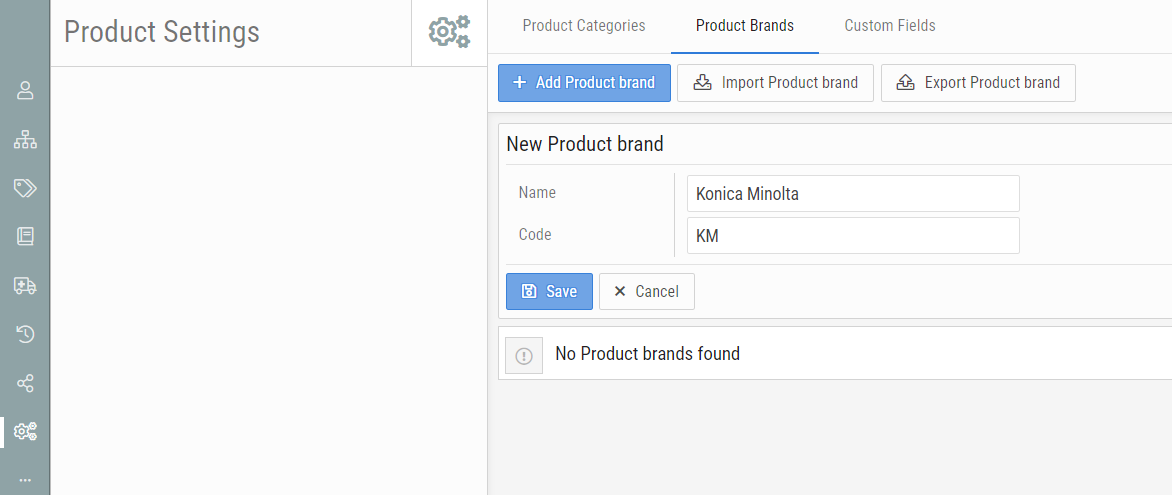
Task: Select the Product Brands tab
Action: click(745, 26)
